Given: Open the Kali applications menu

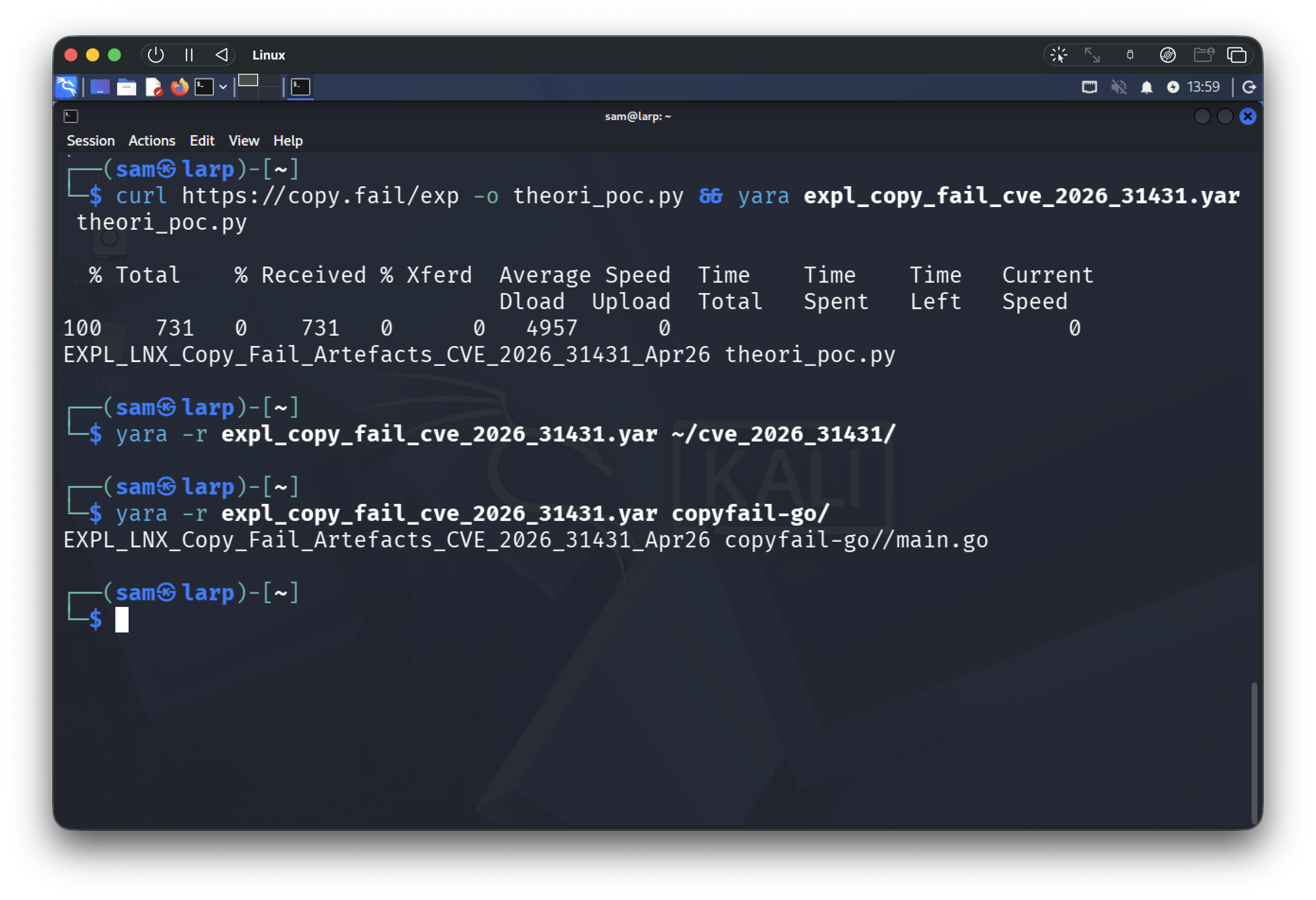Looking at the screenshot, I should [67, 87].
